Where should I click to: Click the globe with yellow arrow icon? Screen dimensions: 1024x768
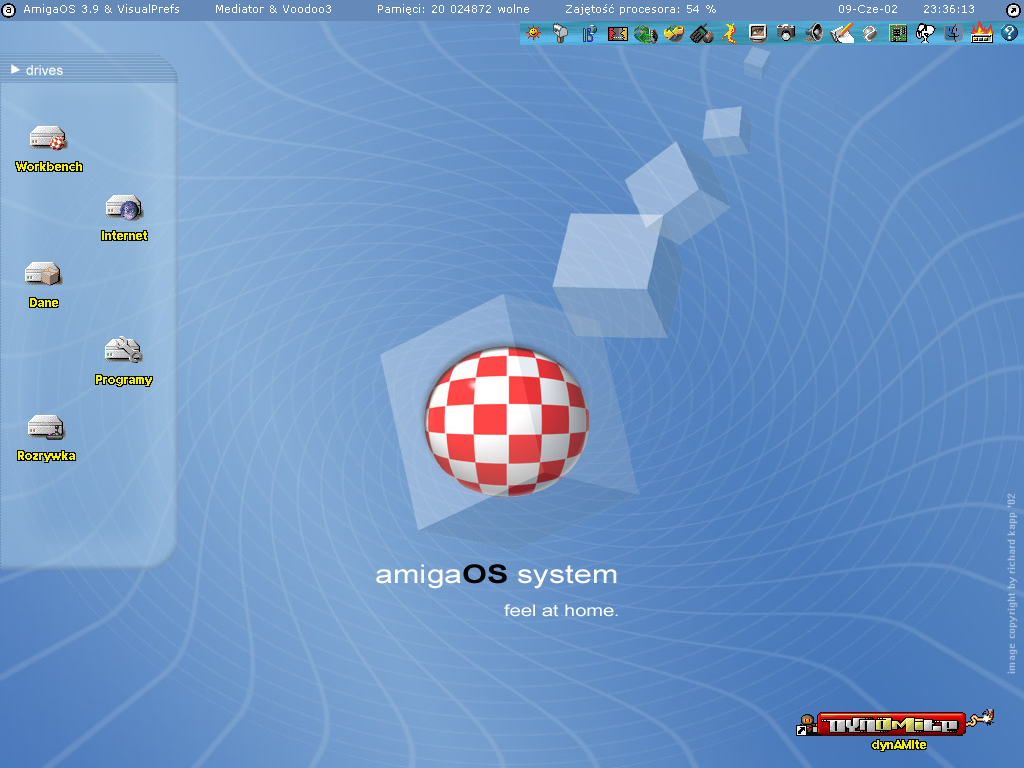[673, 33]
